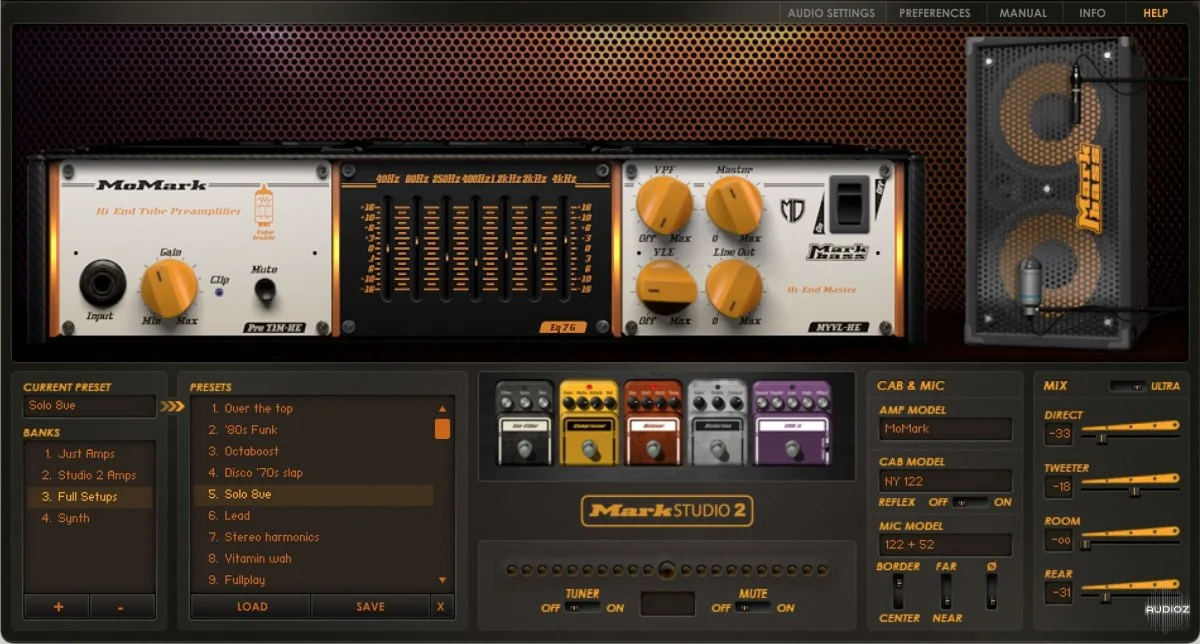
Task: Click the tuner note display box
Action: click(x=667, y=603)
